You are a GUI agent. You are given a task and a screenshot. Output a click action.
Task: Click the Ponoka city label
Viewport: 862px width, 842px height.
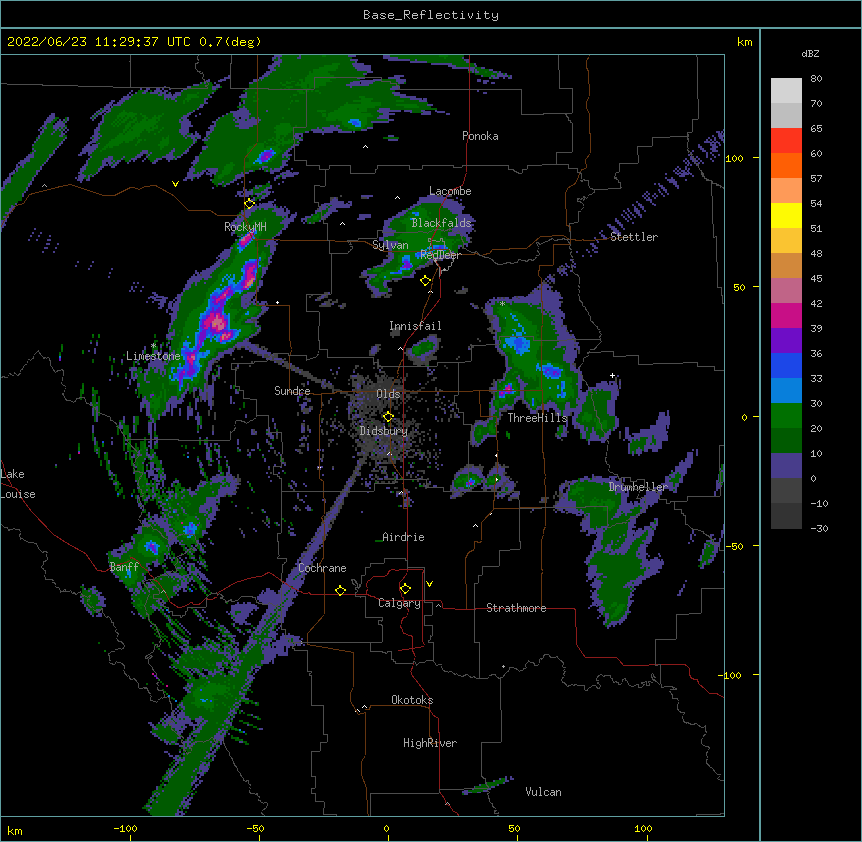(480, 136)
